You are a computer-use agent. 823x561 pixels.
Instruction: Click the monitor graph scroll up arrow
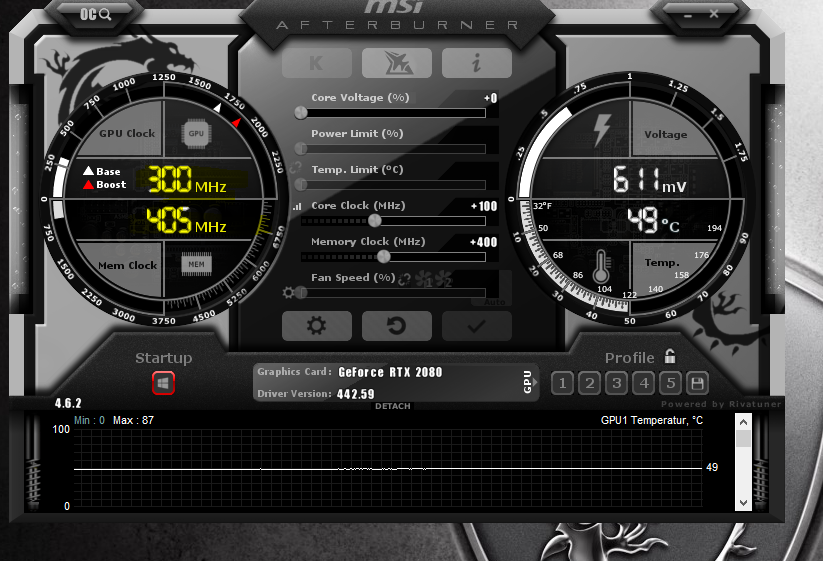(744, 421)
